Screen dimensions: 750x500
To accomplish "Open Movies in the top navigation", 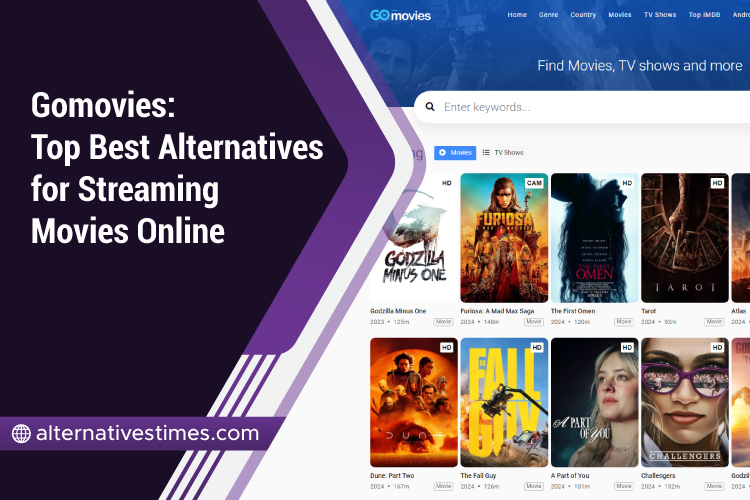I will (x=620, y=15).
